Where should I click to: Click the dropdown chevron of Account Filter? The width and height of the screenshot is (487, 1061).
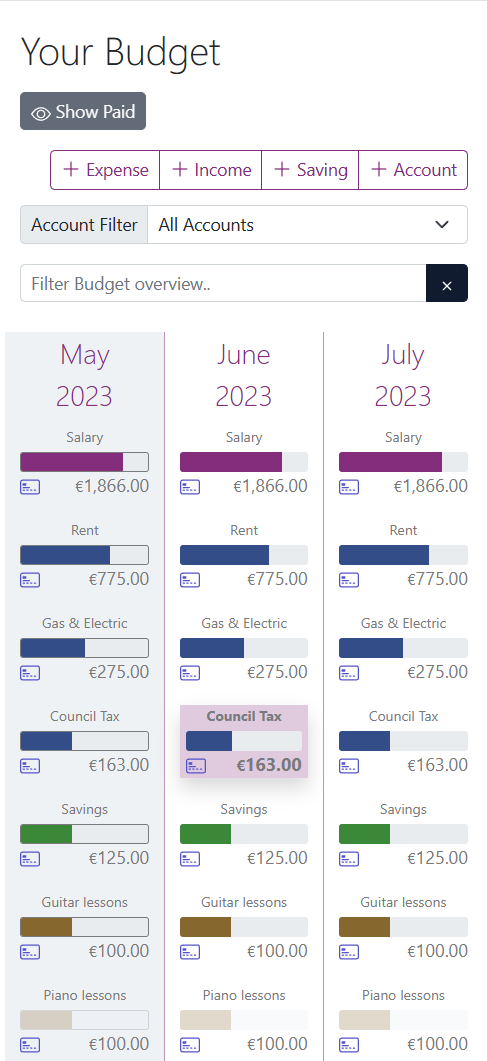(442, 225)
